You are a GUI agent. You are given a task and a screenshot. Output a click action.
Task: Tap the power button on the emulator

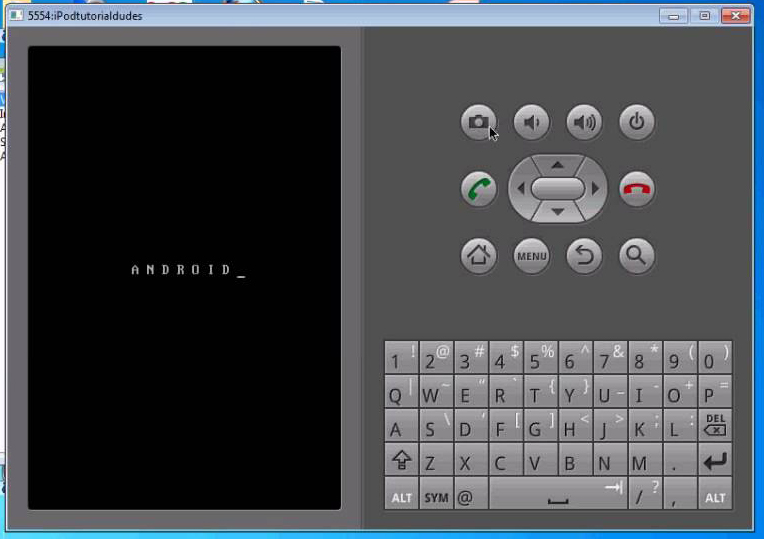click(x=637, y=122)
